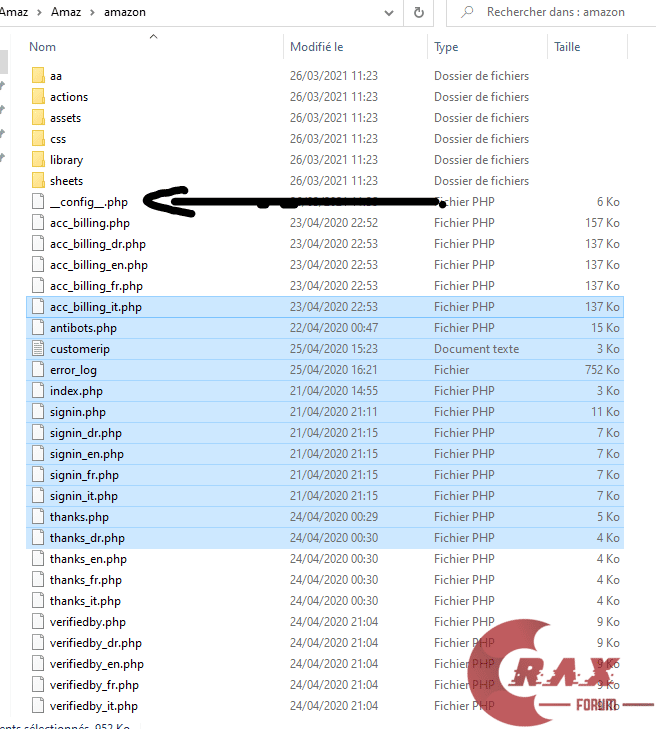The height and width of the screenshot is (729, 656).
Task: Click the customerip text document icon
Action: point(38,348)
